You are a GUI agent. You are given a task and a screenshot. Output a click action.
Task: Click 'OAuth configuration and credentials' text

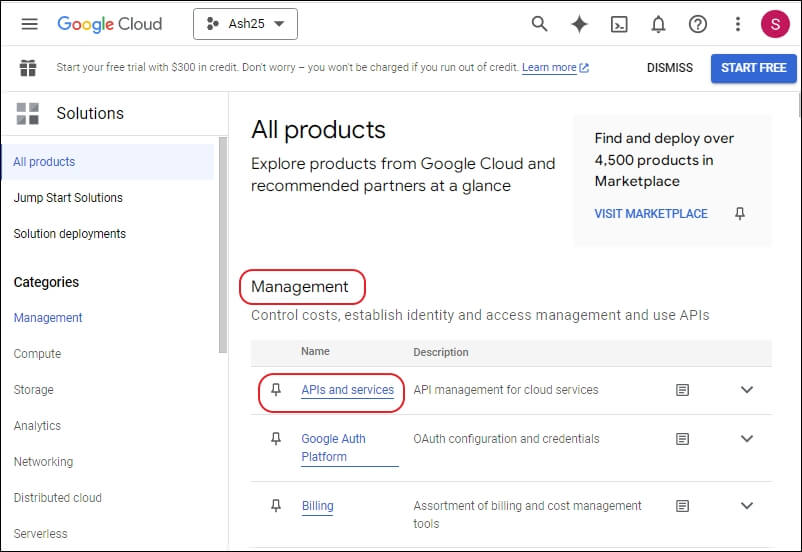[506, 439]
